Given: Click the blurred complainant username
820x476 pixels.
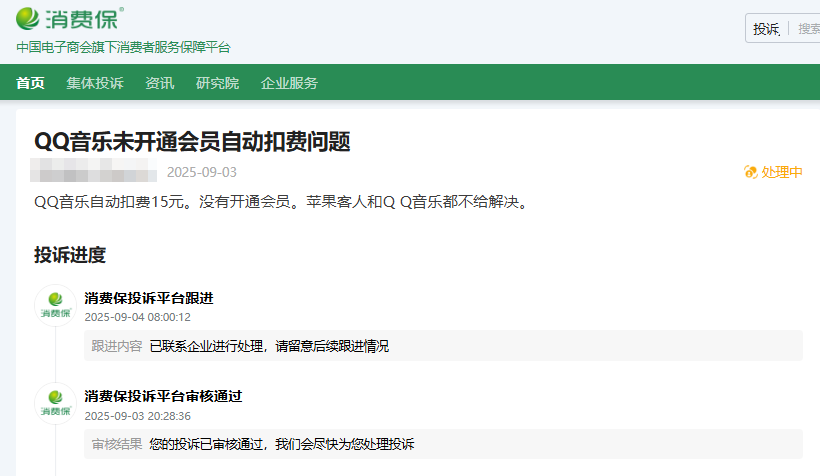Looking at the screenshot, I should click(93, 171).
